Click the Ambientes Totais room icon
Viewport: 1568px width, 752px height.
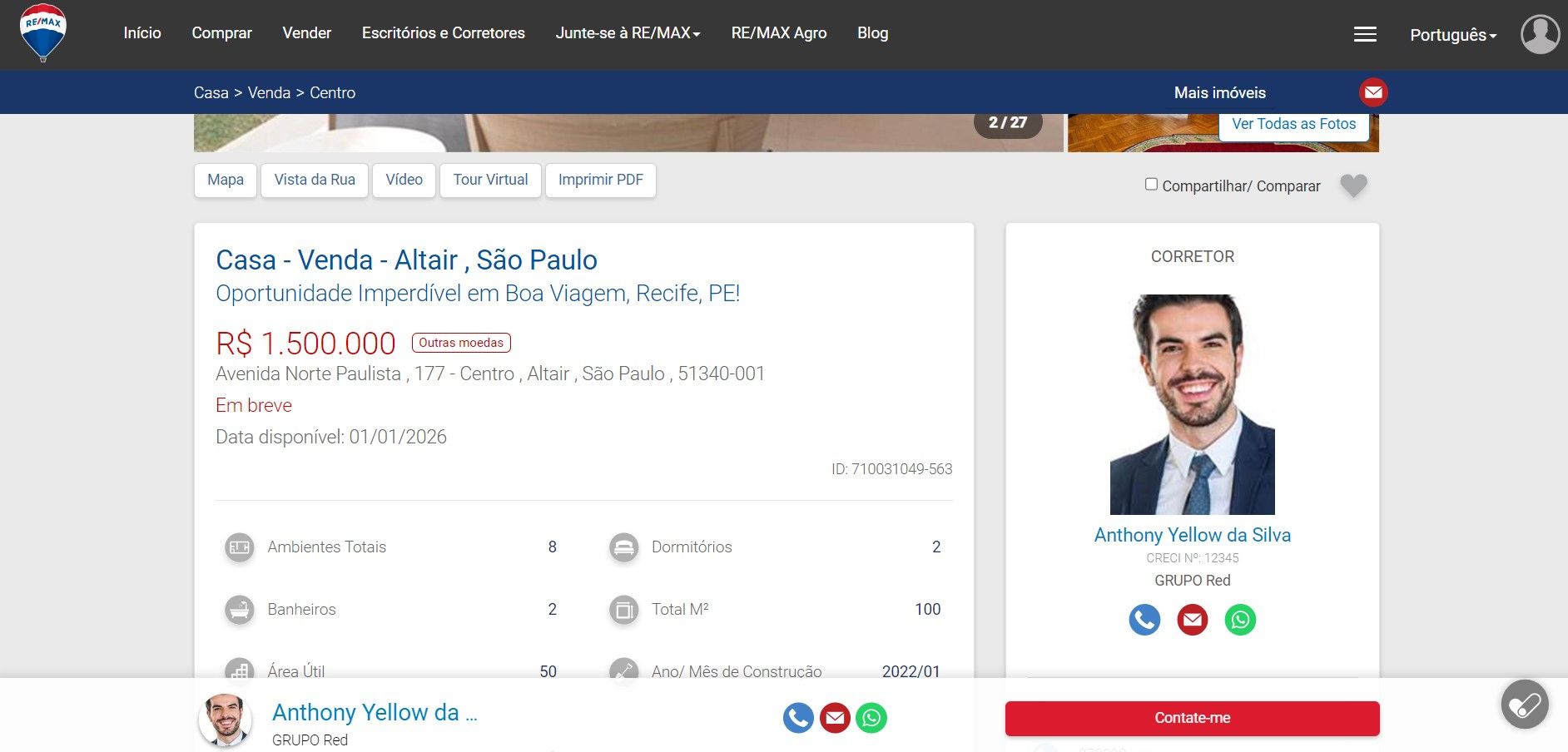[240, 547]
